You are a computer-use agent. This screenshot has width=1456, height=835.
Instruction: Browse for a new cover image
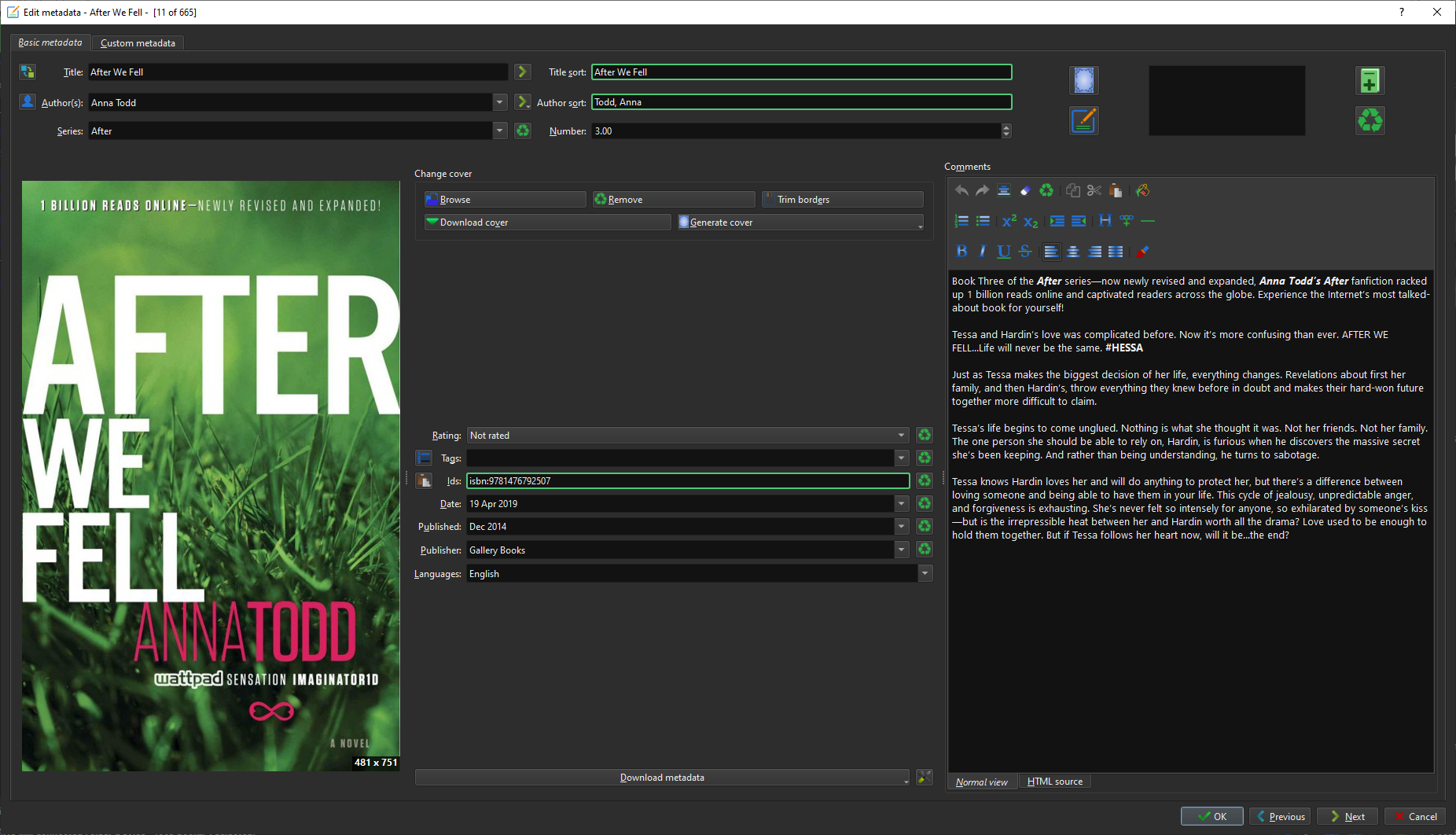coord(505,199)
